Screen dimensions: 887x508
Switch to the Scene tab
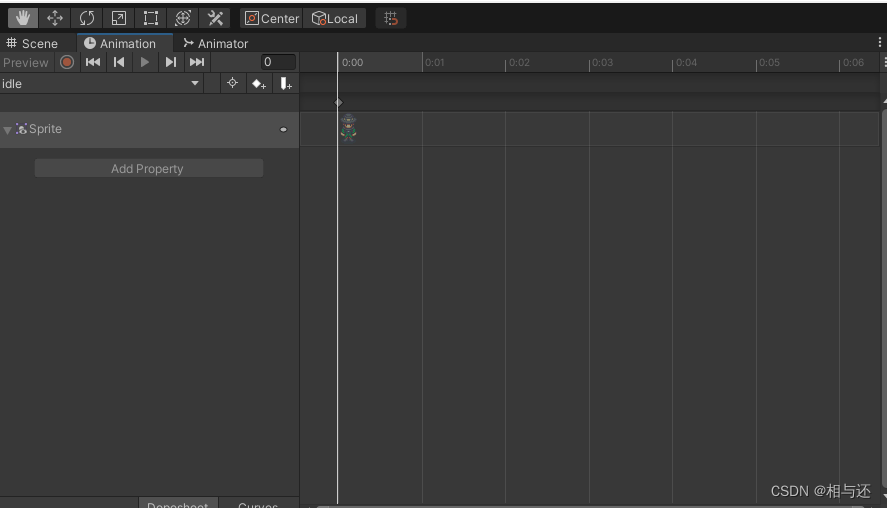pos(32,44)
